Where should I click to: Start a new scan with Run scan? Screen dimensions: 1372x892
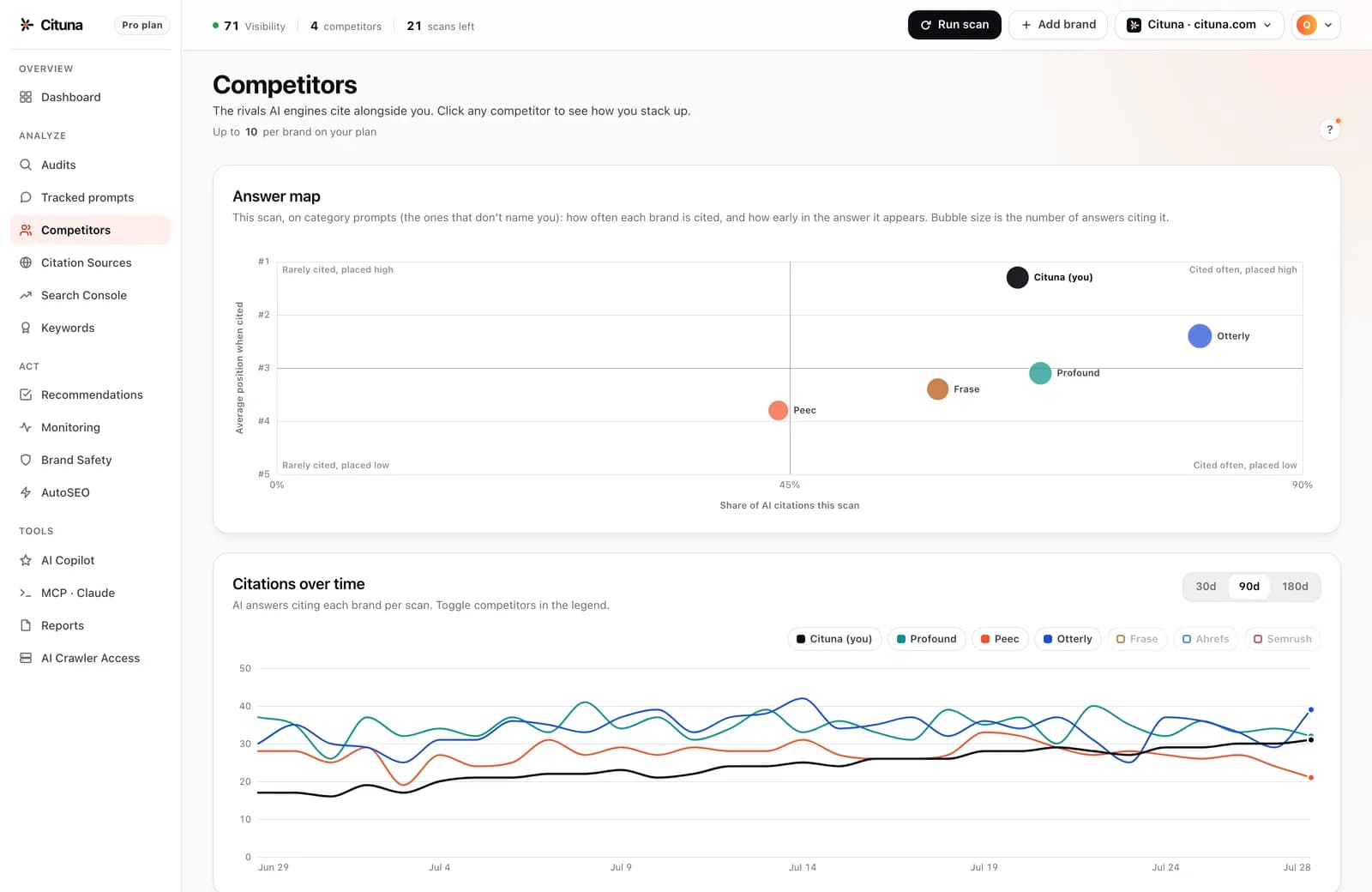coord(954,25)
